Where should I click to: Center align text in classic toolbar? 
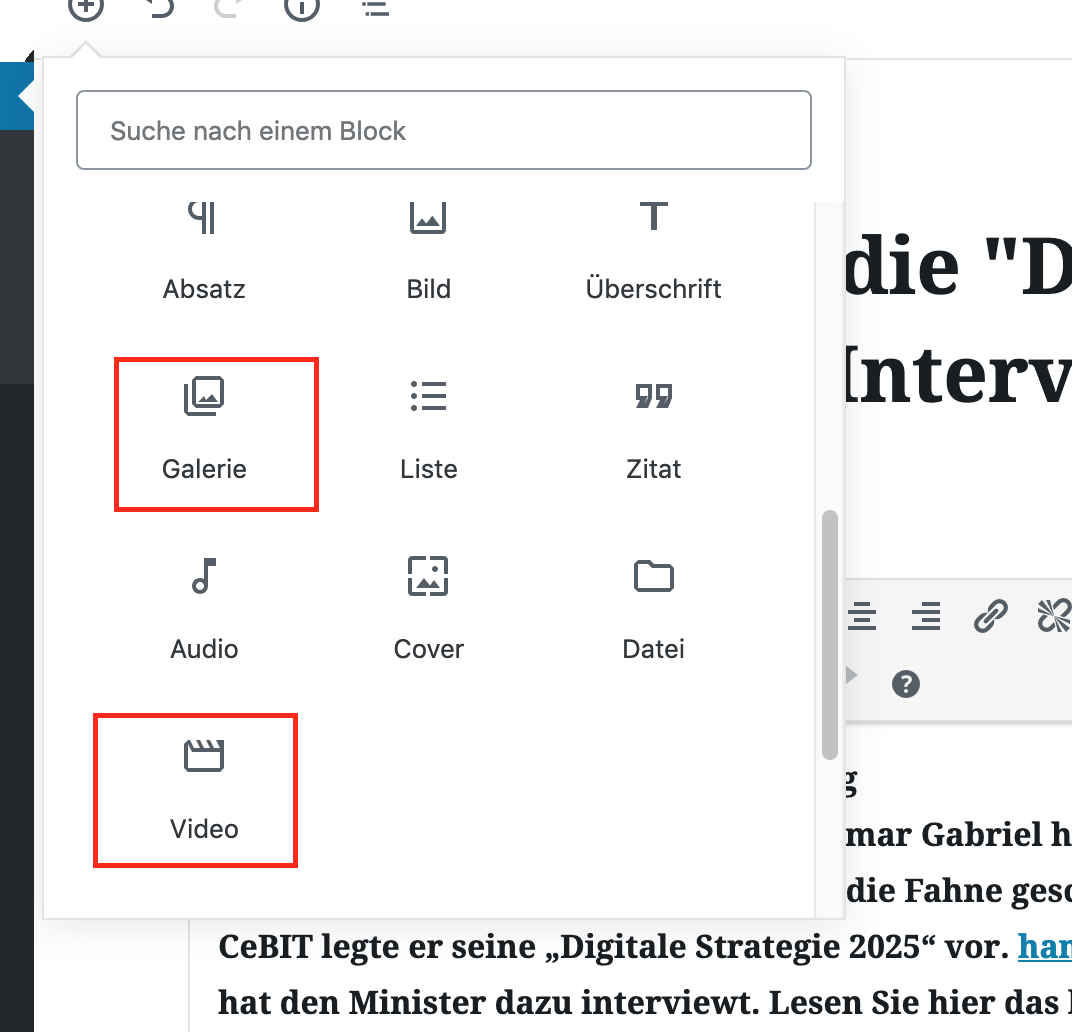pyautogui.click(x=862, y=617)
